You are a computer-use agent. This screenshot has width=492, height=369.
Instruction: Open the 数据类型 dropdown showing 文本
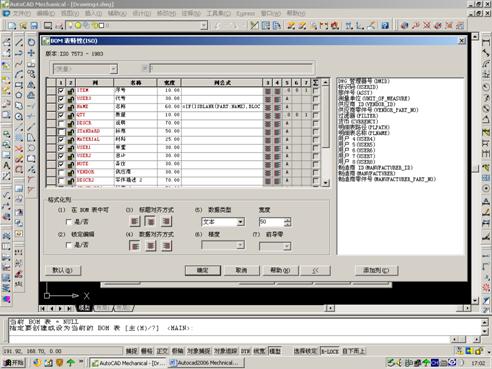(x=240, y=222)
